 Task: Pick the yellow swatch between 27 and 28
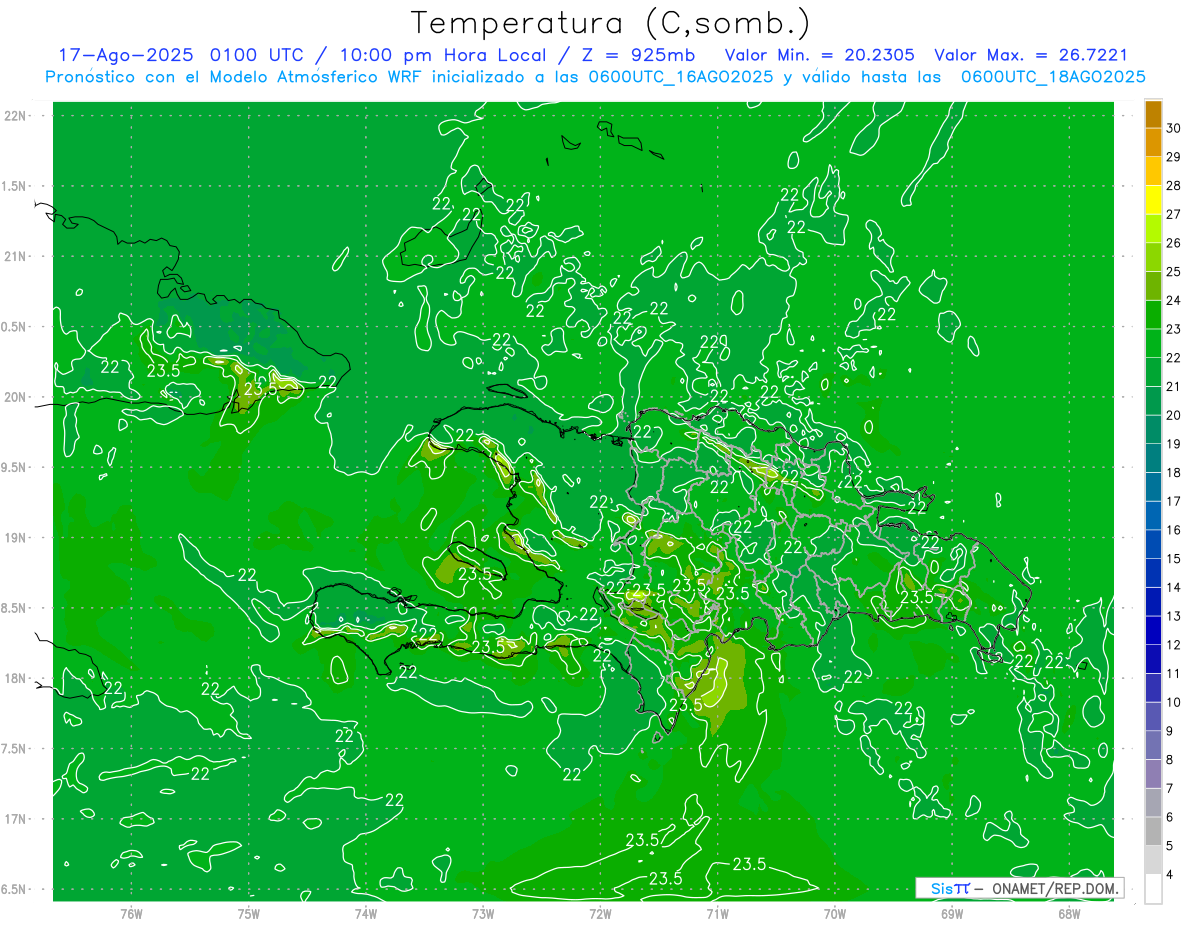1153,200
